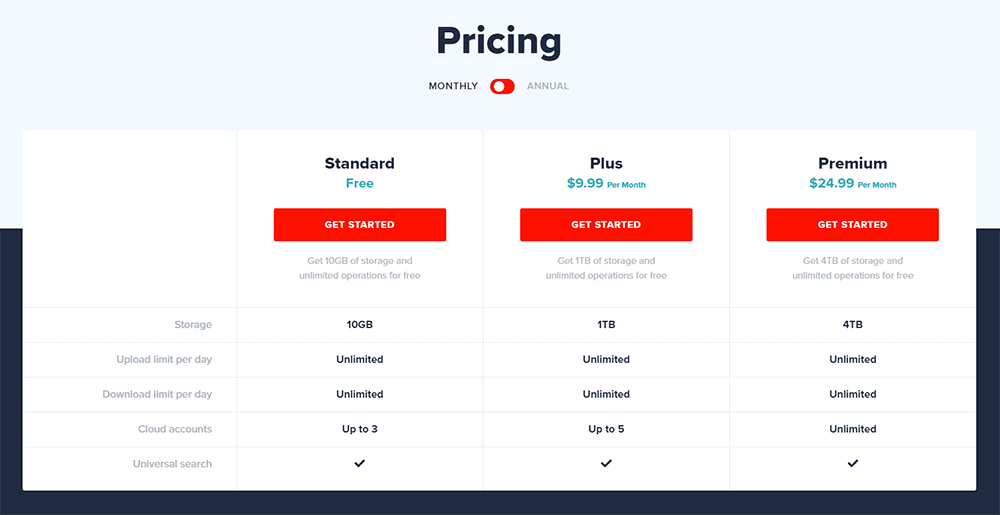Click the Plus plan title
This screenshot has height=515, width=1000.
pyautogui.click(x=606, y=163)
